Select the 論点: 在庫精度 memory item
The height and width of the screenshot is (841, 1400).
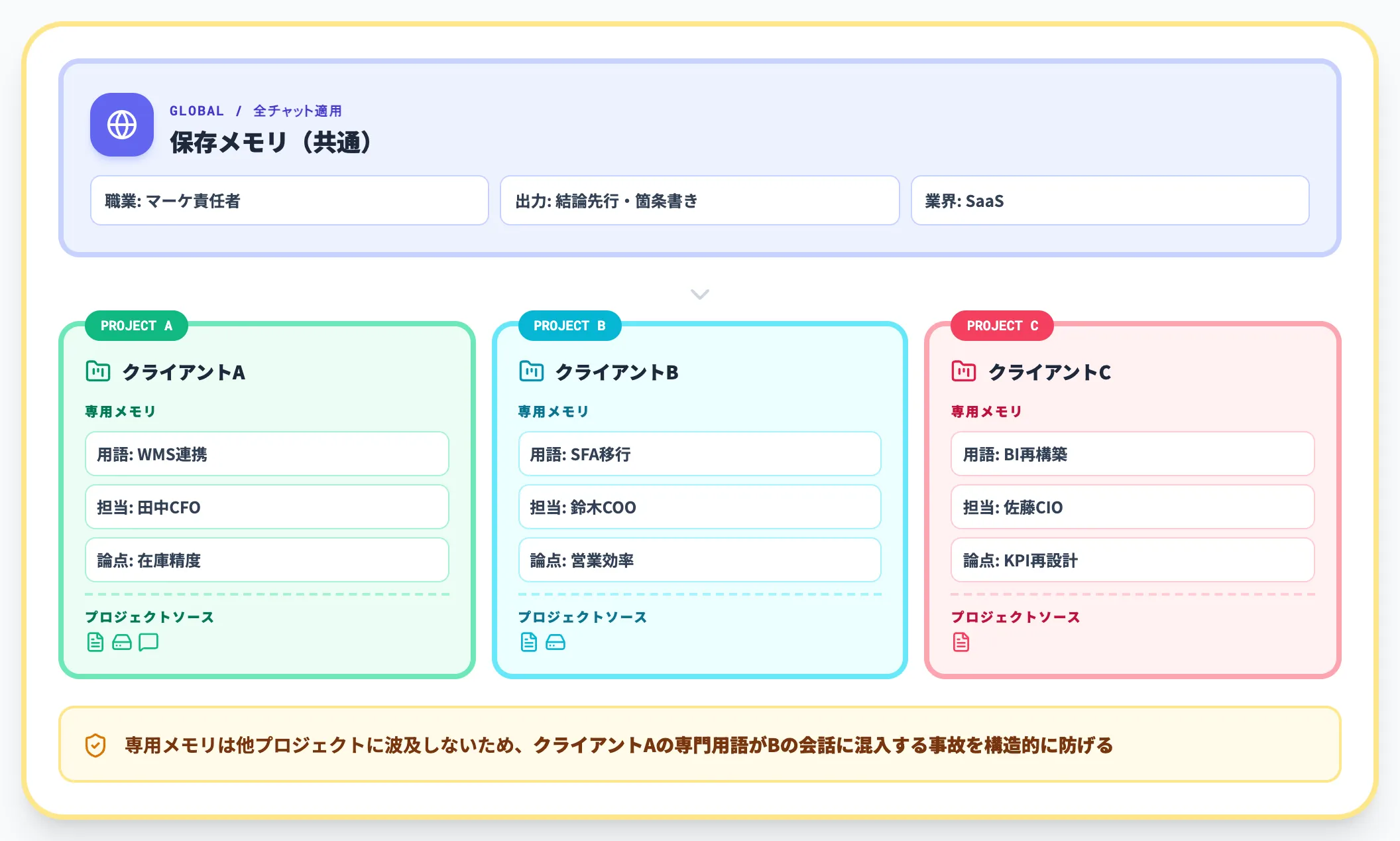(267, 560)
